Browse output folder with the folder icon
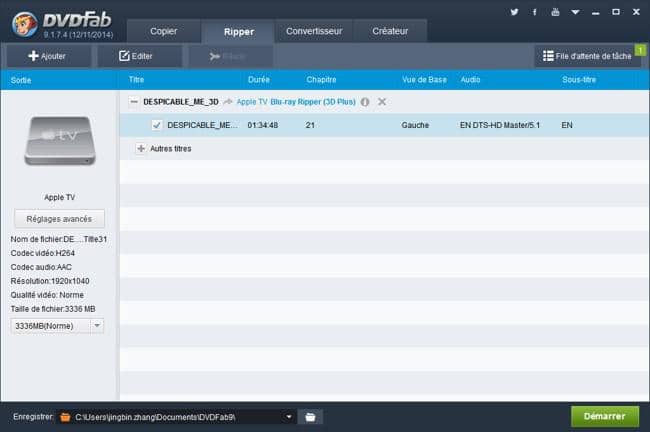This screenshot has width=650, height=432. [310, 417]
